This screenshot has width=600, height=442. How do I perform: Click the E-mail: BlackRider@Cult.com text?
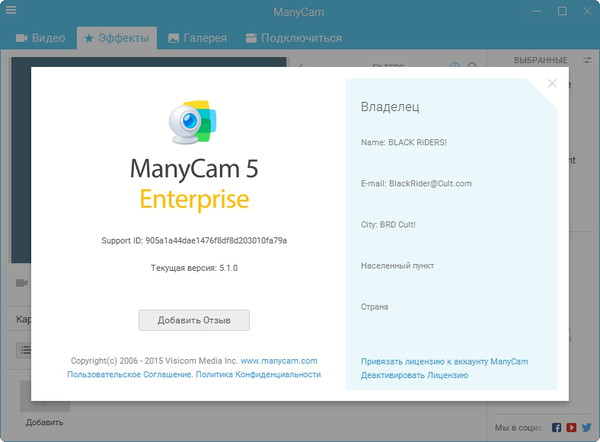[416, 183]
